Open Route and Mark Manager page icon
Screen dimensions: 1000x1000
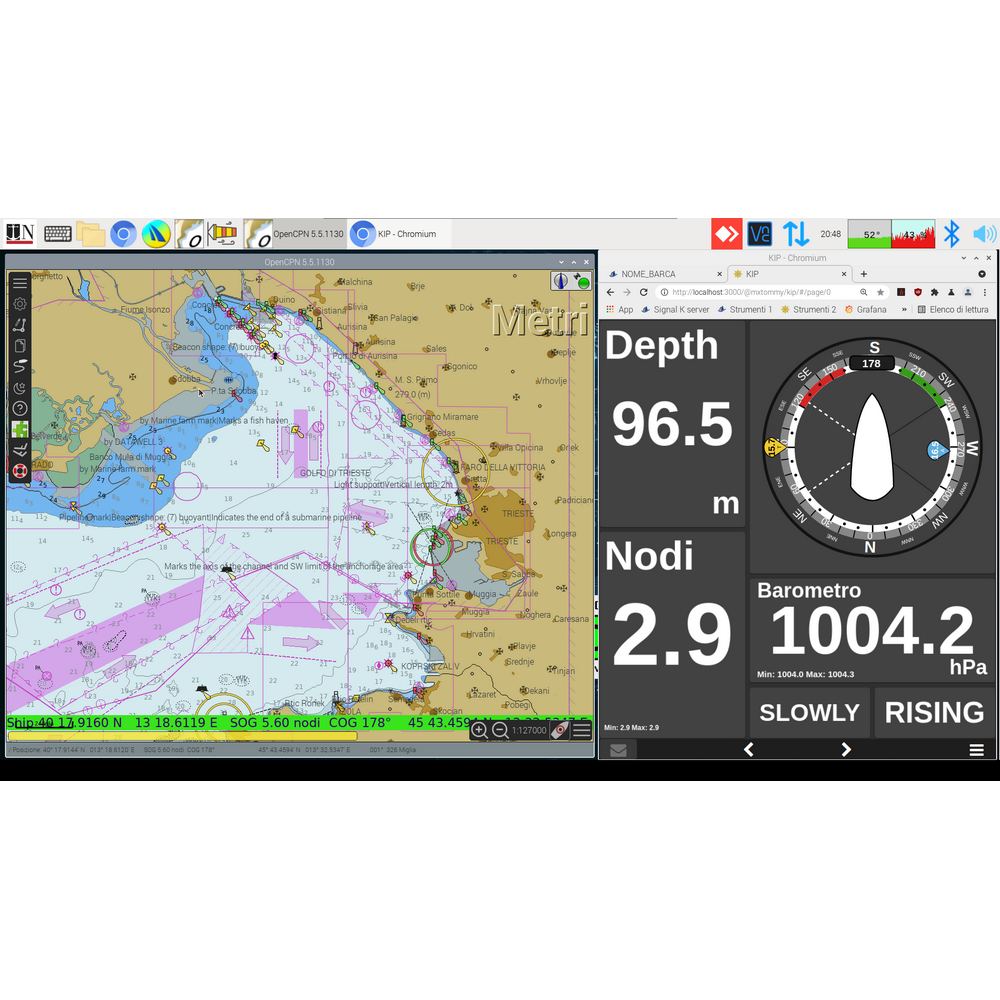coord(20,346)
